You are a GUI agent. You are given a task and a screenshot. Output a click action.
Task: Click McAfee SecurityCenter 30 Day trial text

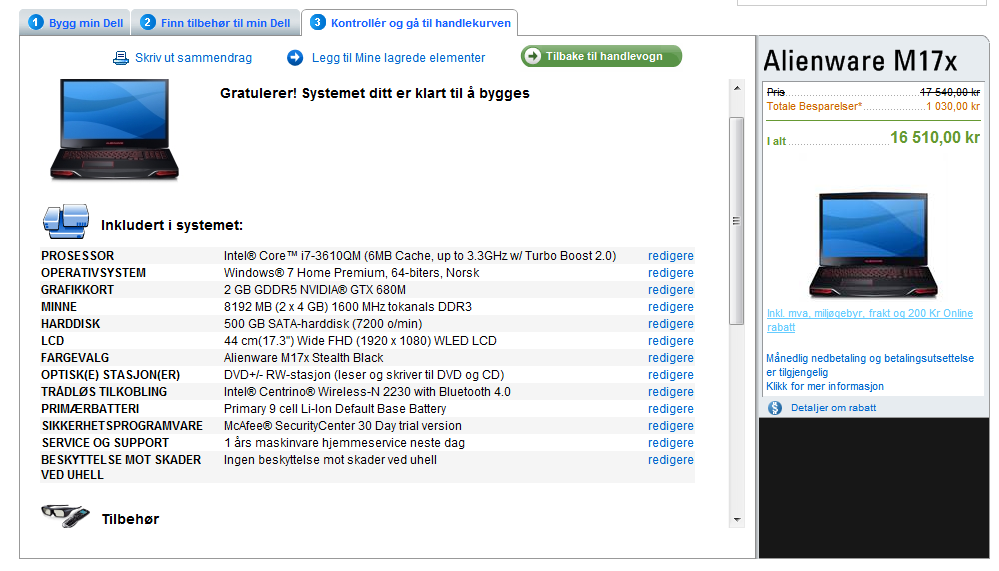click(x=343, y=426)
